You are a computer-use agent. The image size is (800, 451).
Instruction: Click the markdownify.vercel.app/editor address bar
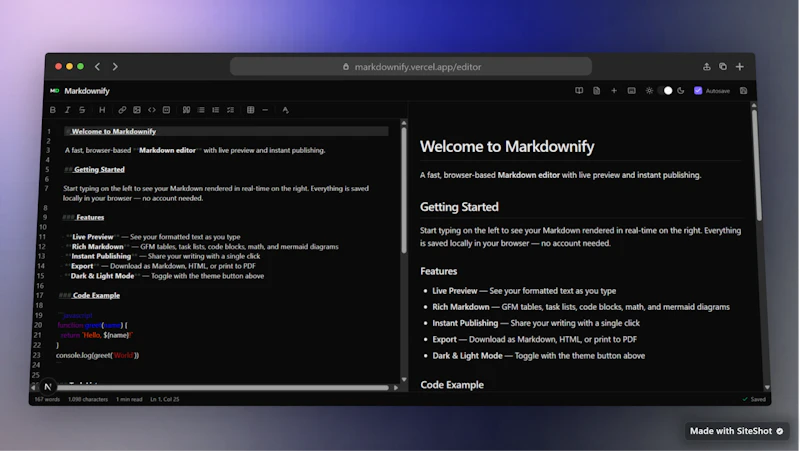[x=411, y=66]
